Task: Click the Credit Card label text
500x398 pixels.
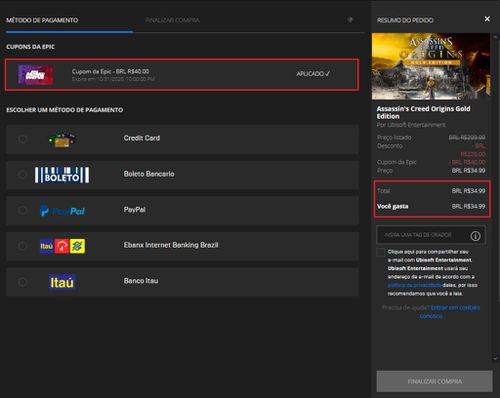Action: (x=142, y=138)
